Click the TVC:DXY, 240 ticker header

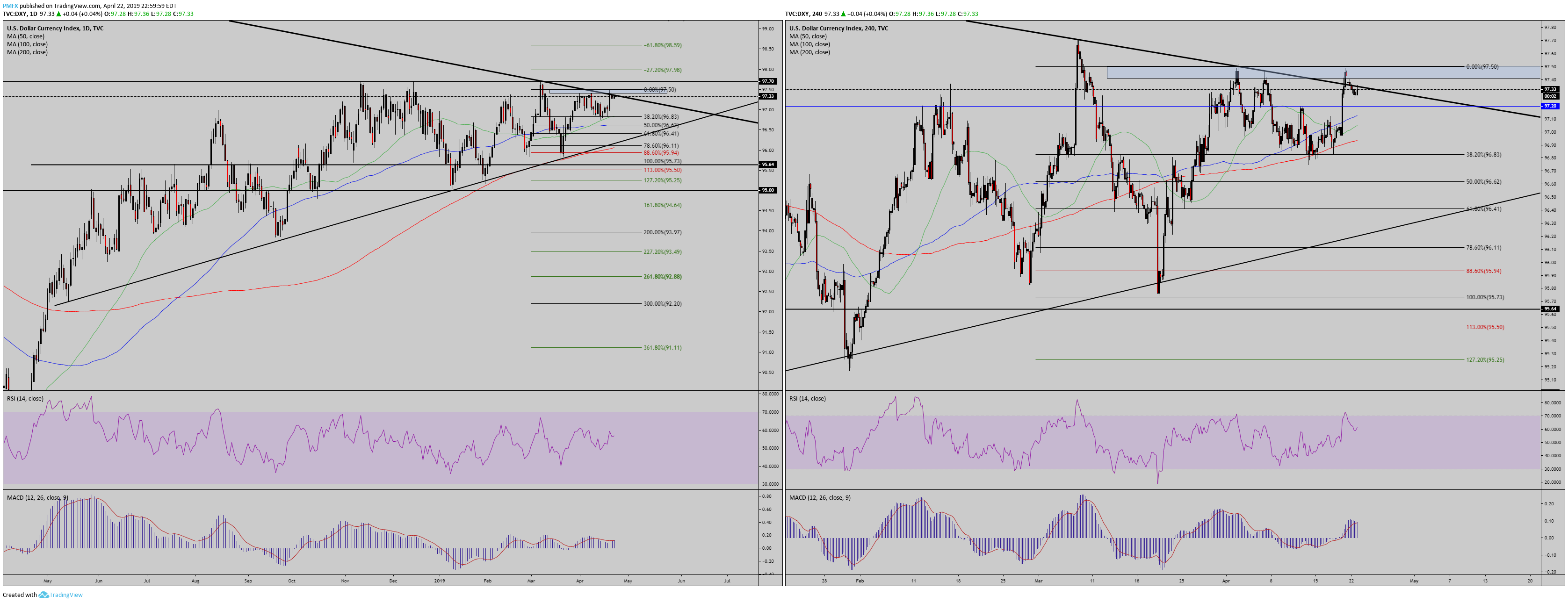coord(803,14)
